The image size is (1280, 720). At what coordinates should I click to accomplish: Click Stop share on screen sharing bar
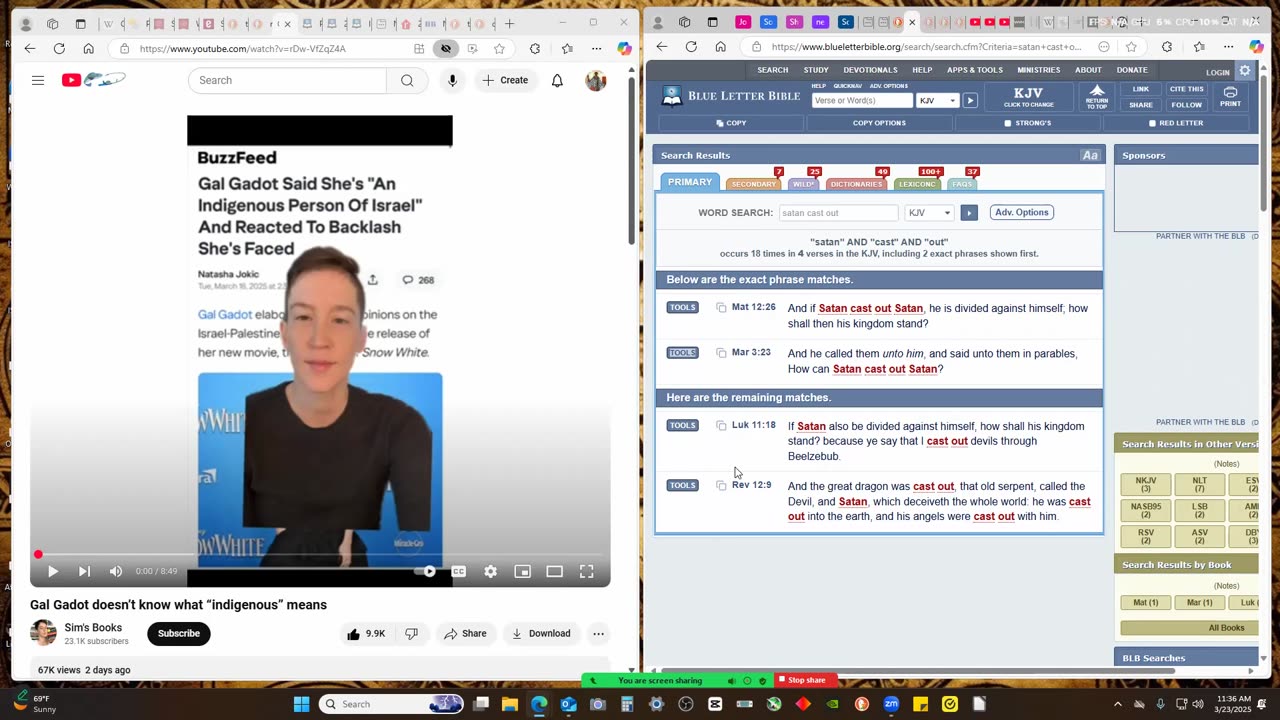(806, 680)
